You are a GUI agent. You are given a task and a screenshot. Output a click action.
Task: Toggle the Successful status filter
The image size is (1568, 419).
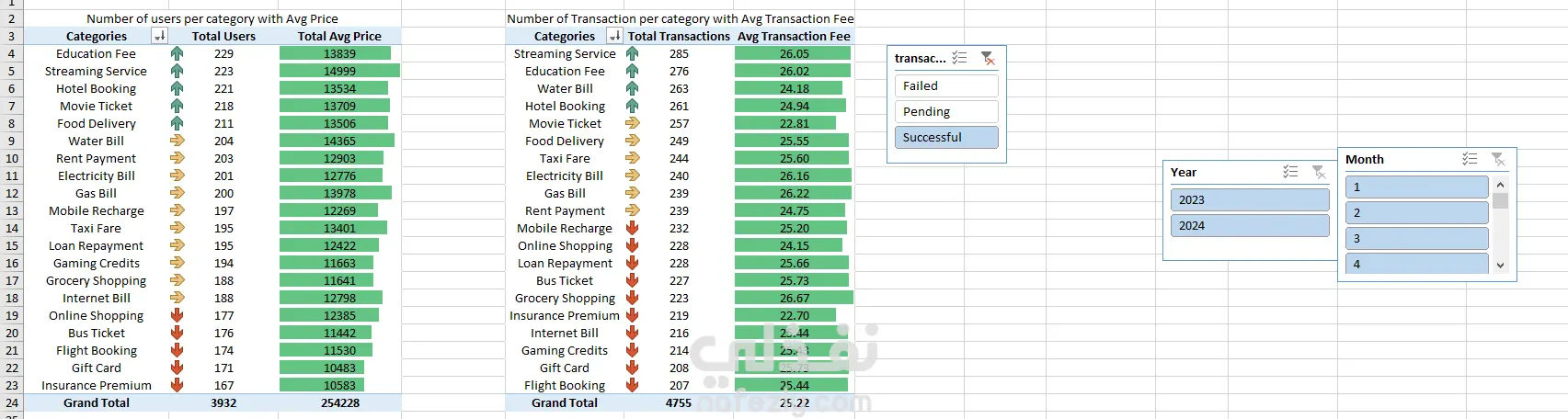tap(946, 137)
